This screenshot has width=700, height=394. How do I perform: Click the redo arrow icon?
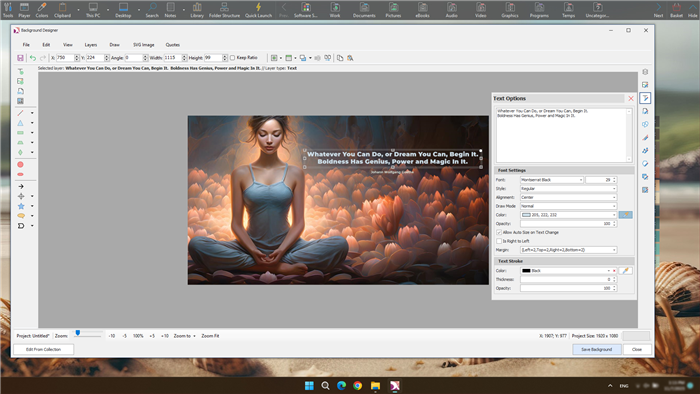43,58
